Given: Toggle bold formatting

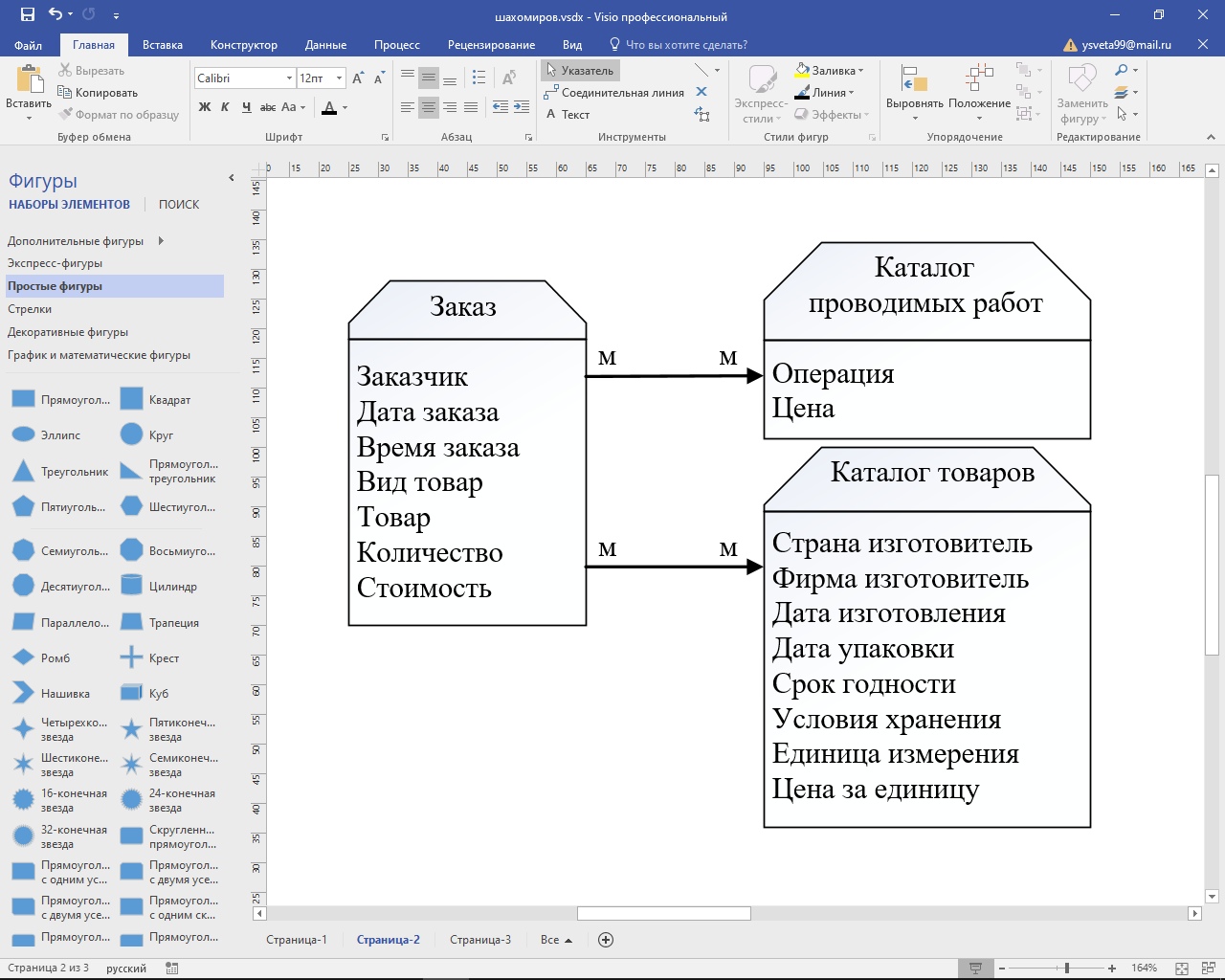Looking at the screenshot, I should click(205, 107).
